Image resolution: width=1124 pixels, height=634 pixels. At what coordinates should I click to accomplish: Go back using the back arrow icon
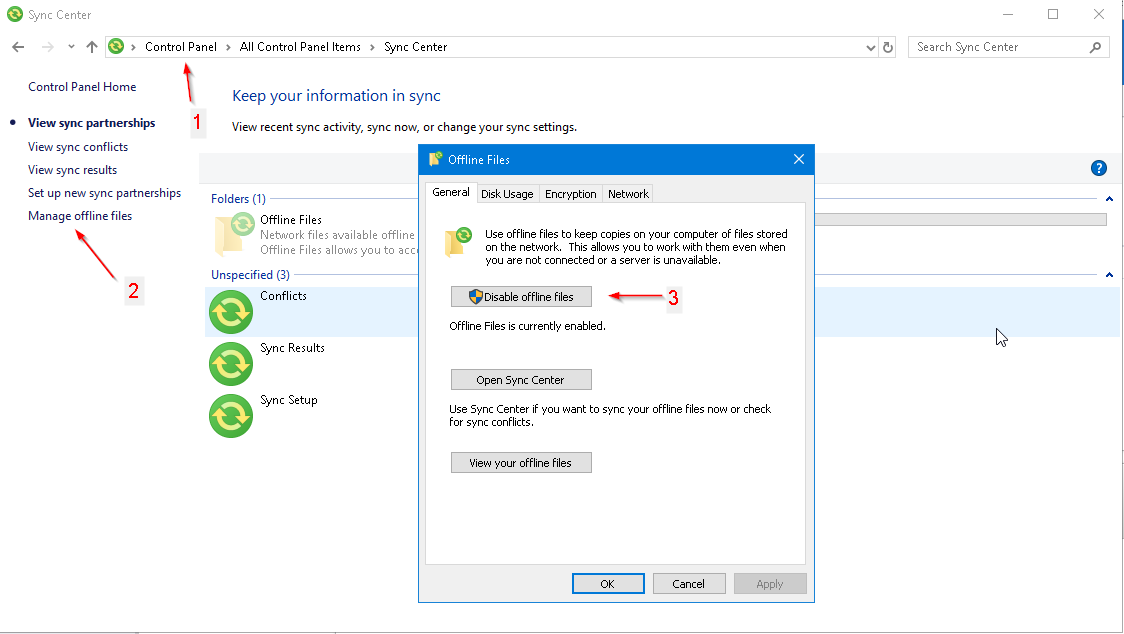pyautogui.click(x=17, y=46)
